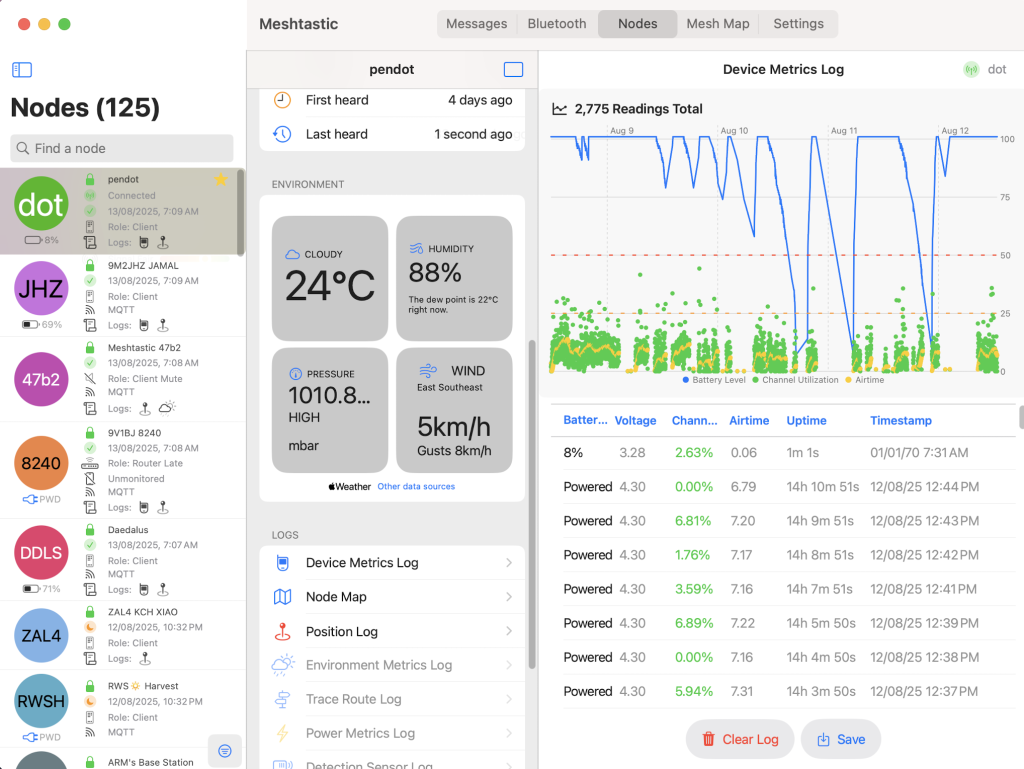Click the node list scrollbar
The image size is (1024, 769).
(x=240, y=212)
